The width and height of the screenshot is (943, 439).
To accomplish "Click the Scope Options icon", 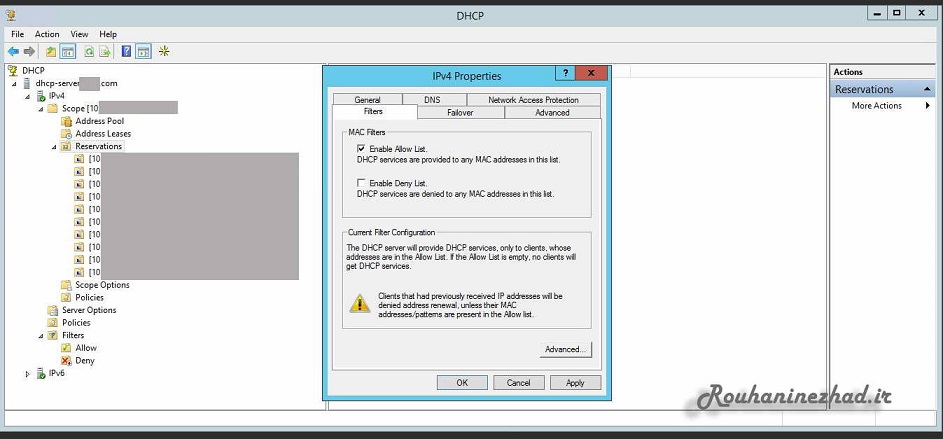I will tap(67, 284).
